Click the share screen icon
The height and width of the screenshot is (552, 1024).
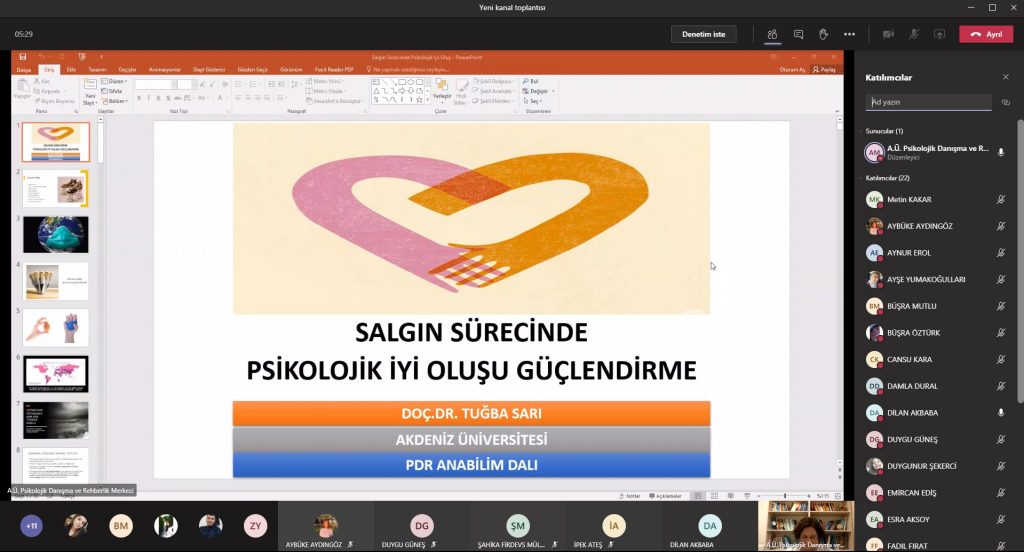[x=939, y=35]
